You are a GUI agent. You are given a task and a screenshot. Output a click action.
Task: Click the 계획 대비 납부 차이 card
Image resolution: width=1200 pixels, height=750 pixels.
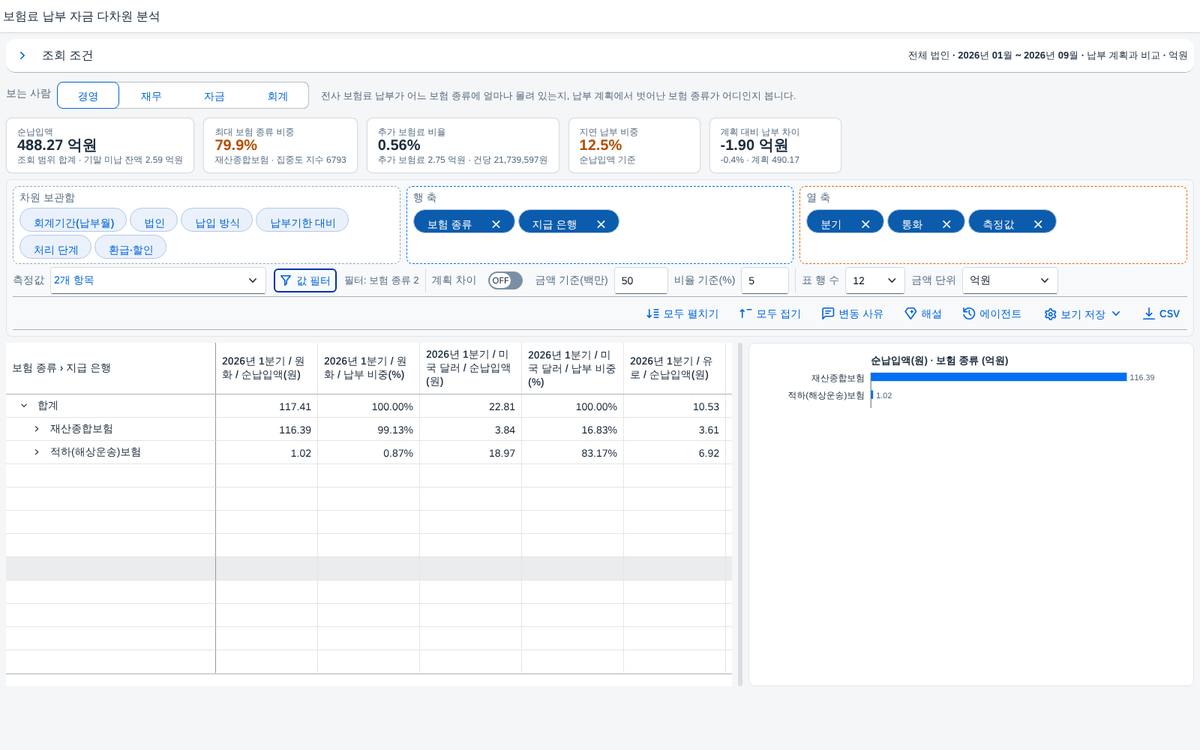click(x=775, y=145)
